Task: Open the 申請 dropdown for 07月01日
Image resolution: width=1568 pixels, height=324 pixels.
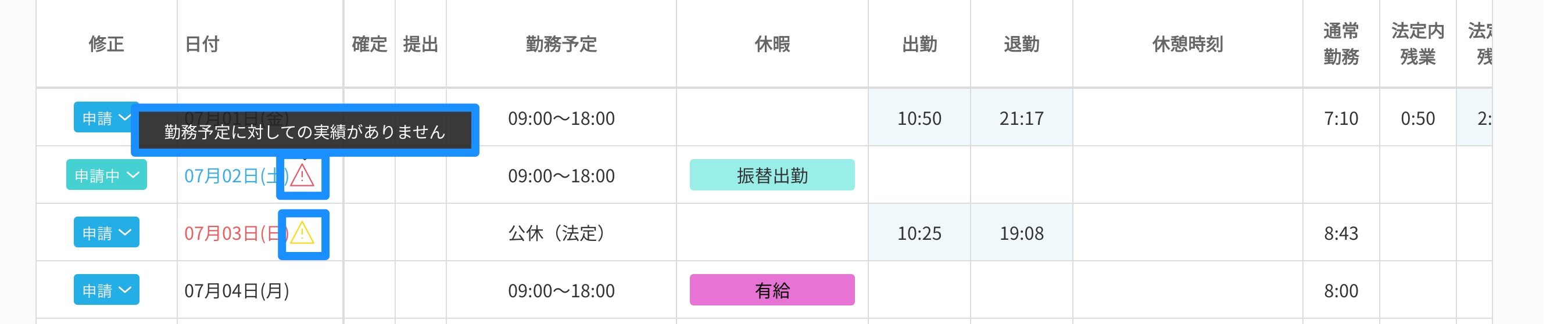Action: pos(106,117)
